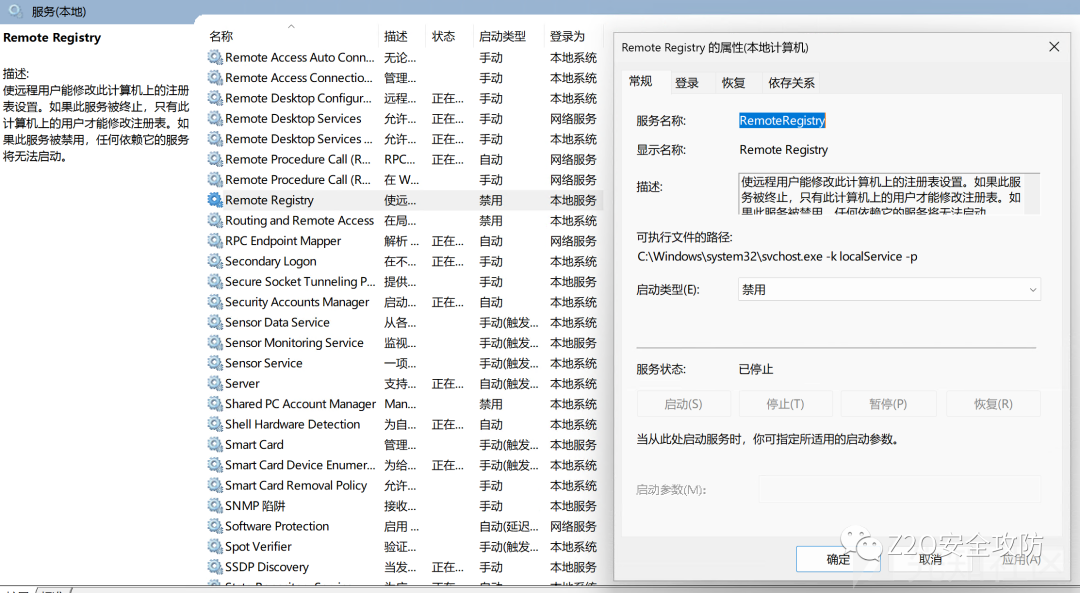Click gear icon of Sensor Monitoring Service
Image resolution: width=1080 pixels, height=593 pixels.
point(215,342)
